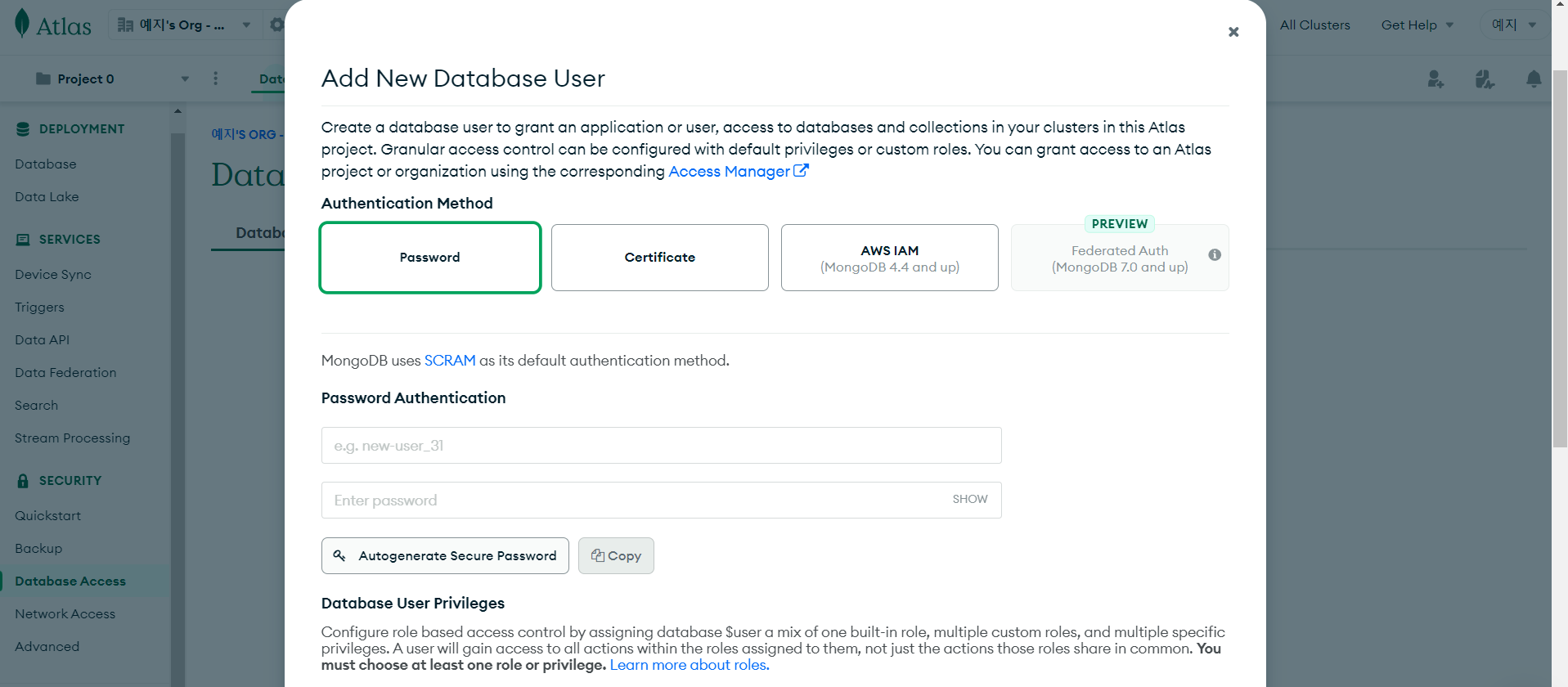1568x687 pixels.
Task: Open the 예지 user account dropdown
Action: 1513,25
